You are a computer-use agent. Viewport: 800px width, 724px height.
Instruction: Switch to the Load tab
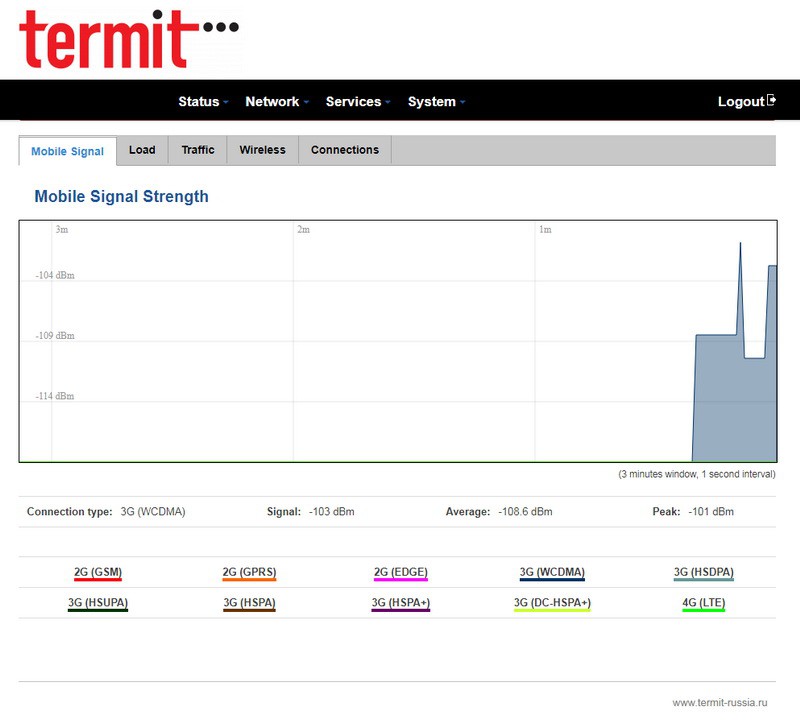[142, 150]
